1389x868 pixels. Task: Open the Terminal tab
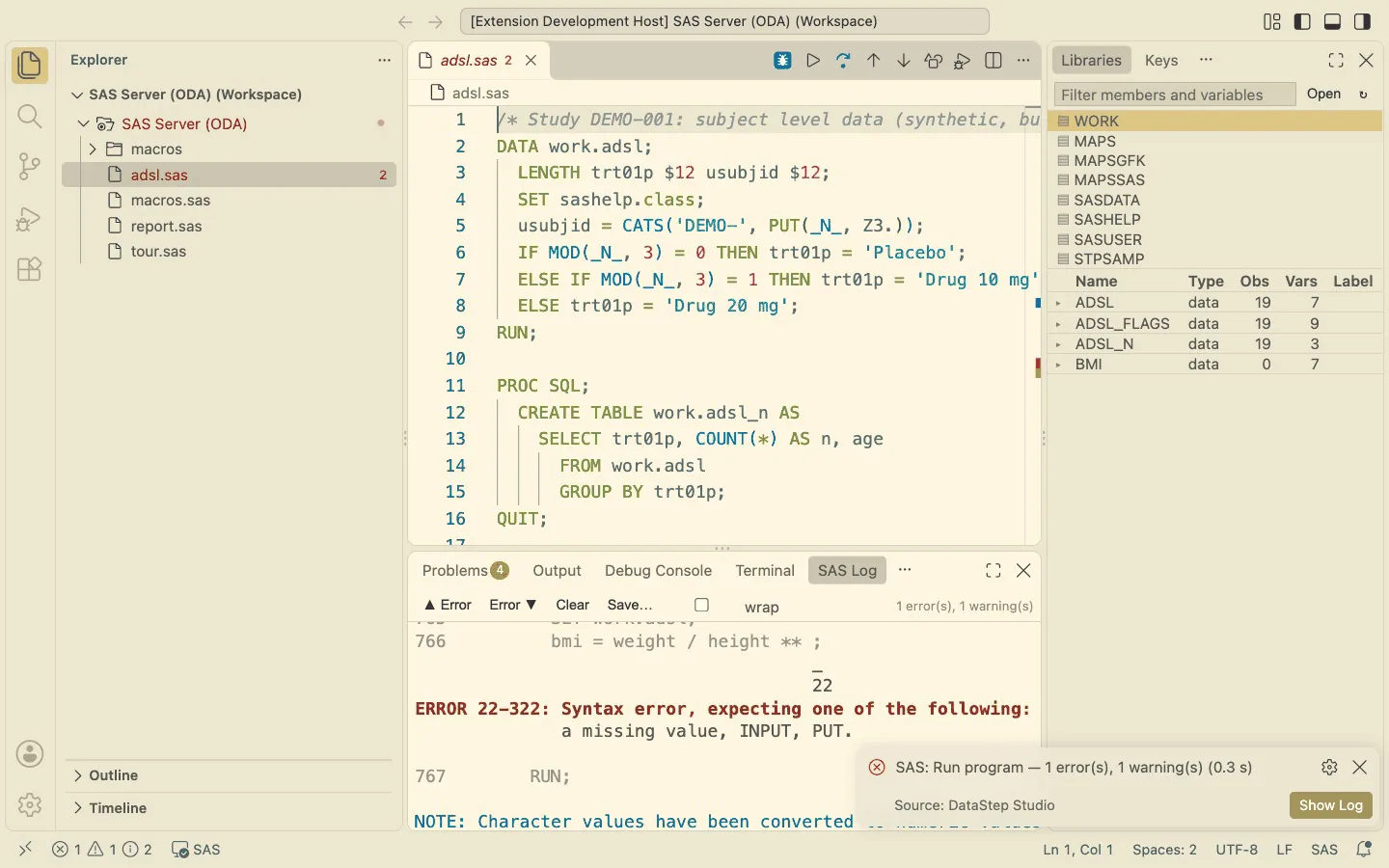tap(765, 571)
